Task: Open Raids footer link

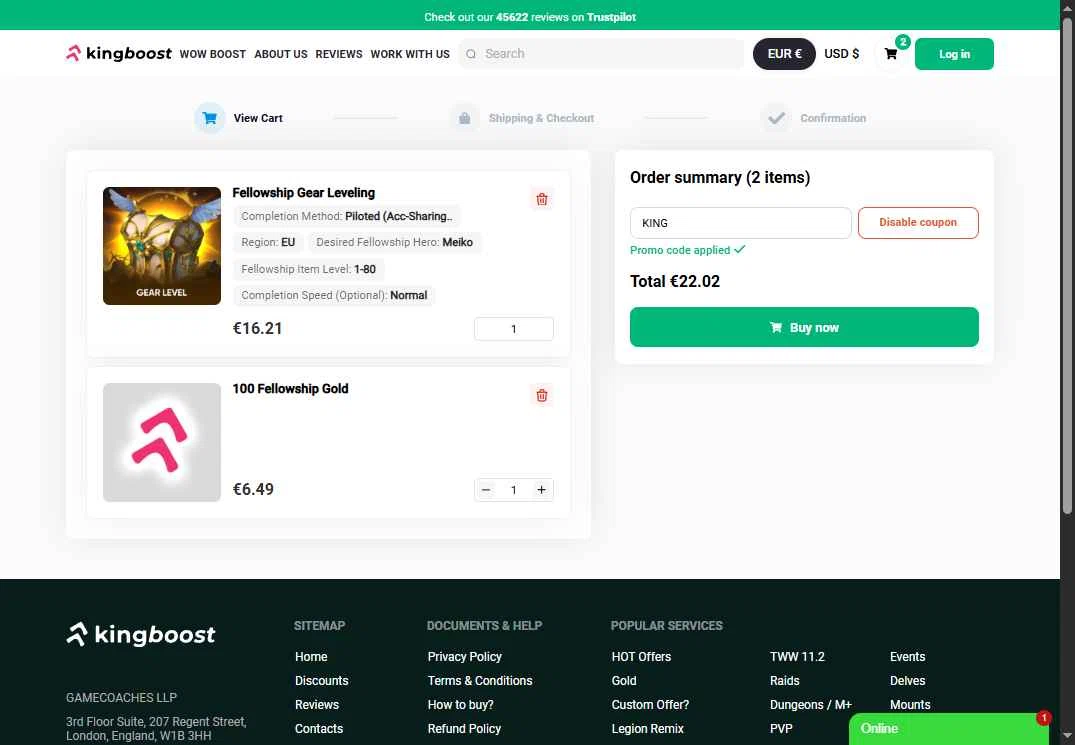Action: pyautogui.click(x=784, y=681)
